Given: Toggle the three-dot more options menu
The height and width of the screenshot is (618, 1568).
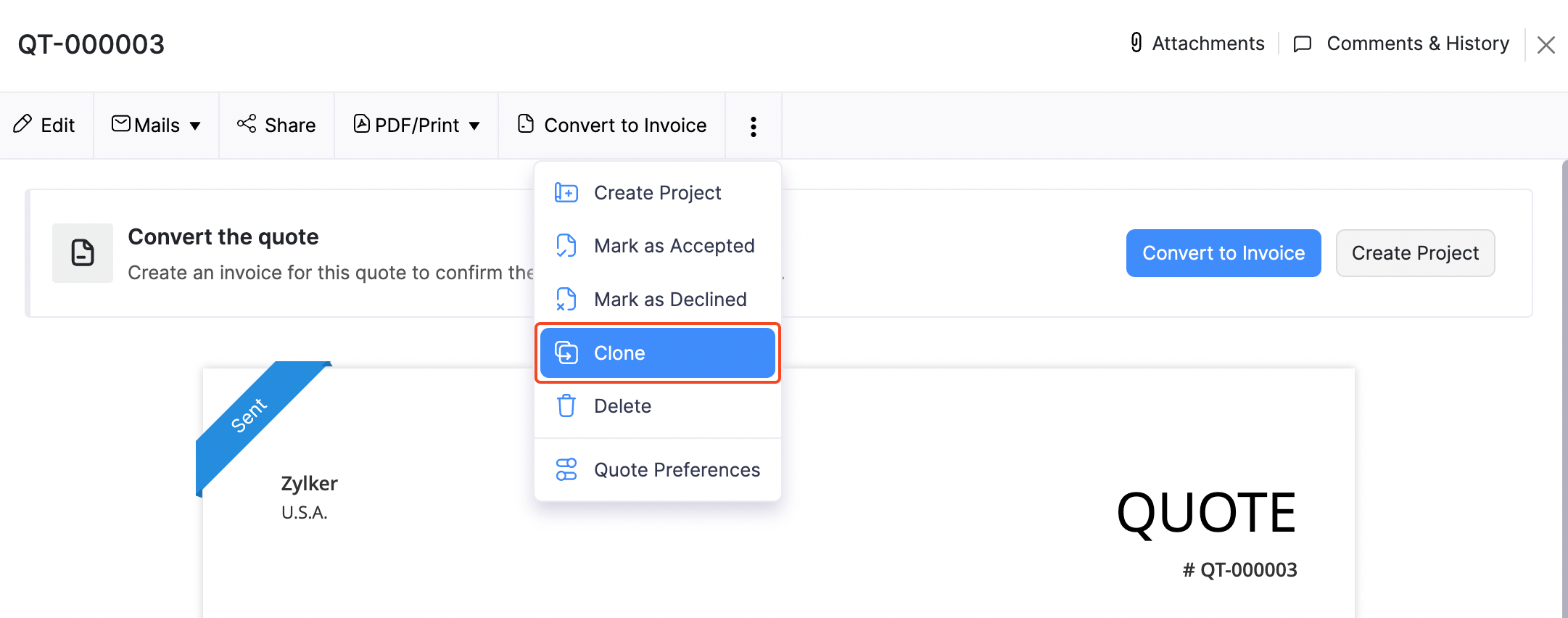Looking at the screenshot, I should coord(754,126).
